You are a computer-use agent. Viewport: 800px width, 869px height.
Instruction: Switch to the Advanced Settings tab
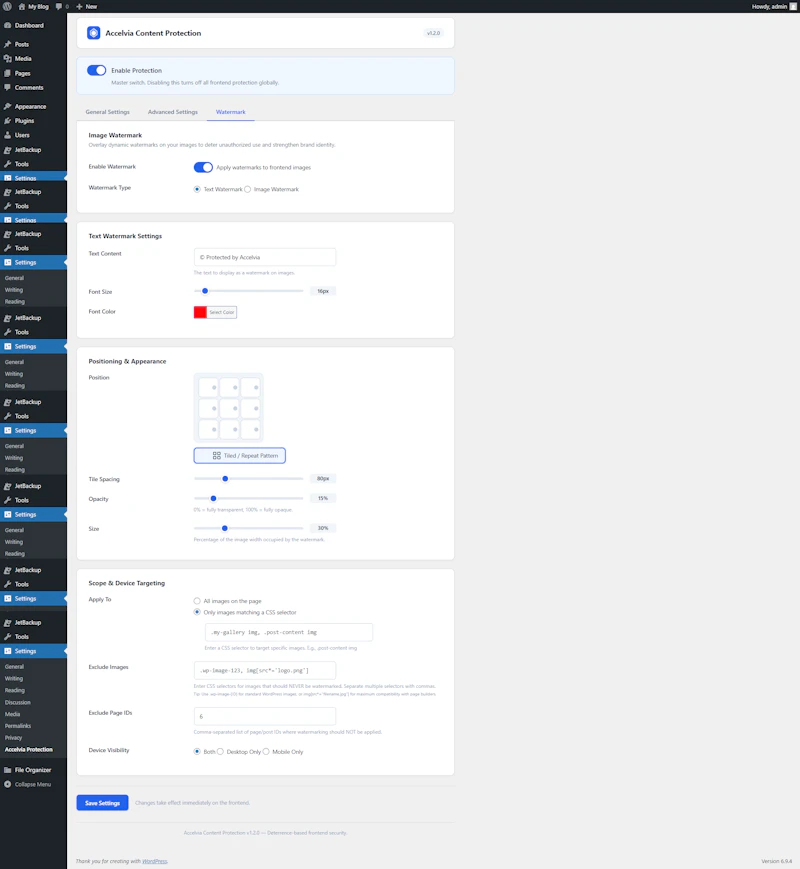172,112
